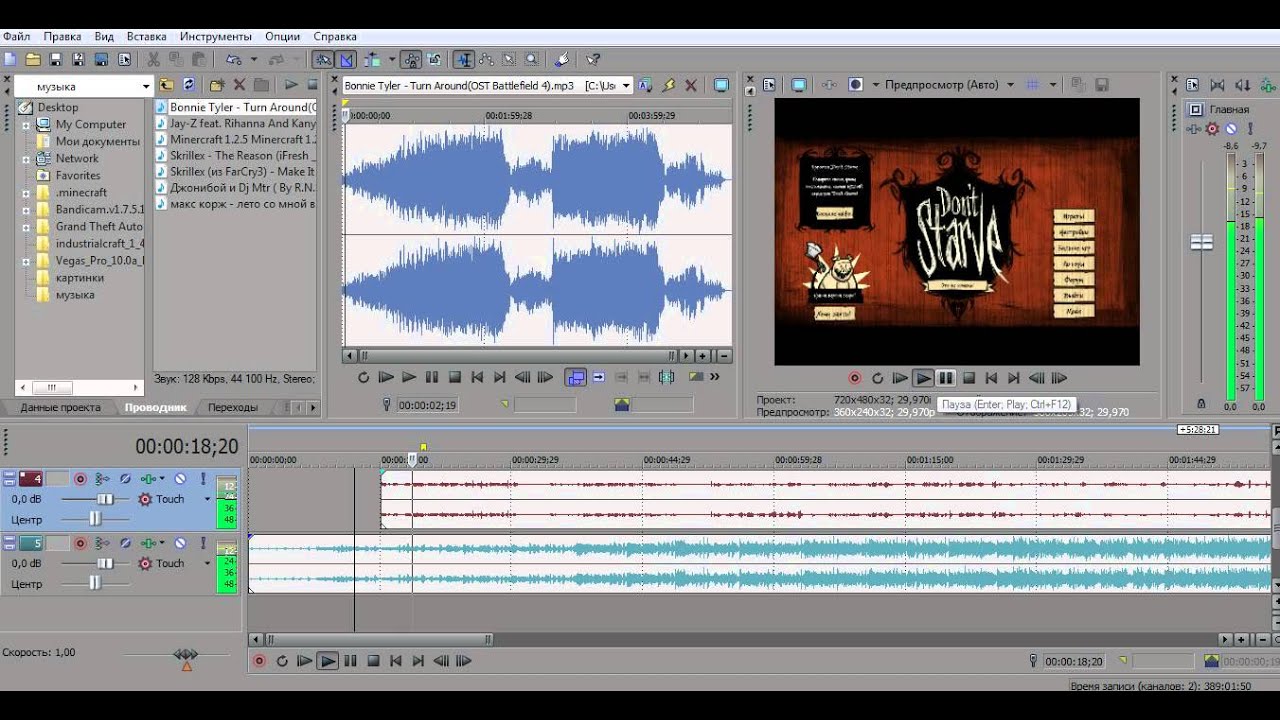Click track 5 pan Центр slider

(96, 583)
